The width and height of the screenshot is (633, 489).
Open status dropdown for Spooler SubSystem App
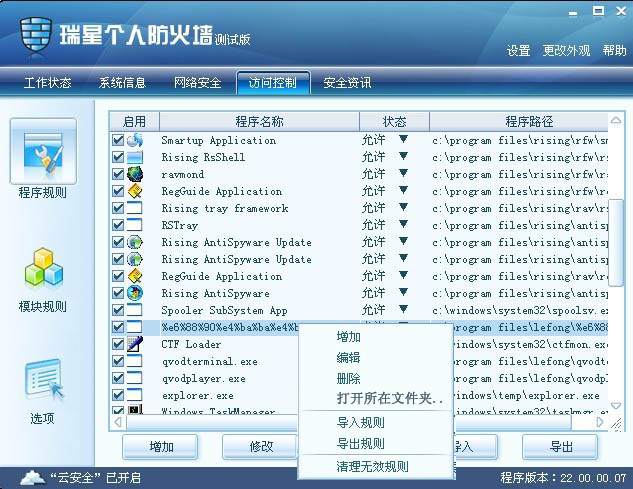403,309
